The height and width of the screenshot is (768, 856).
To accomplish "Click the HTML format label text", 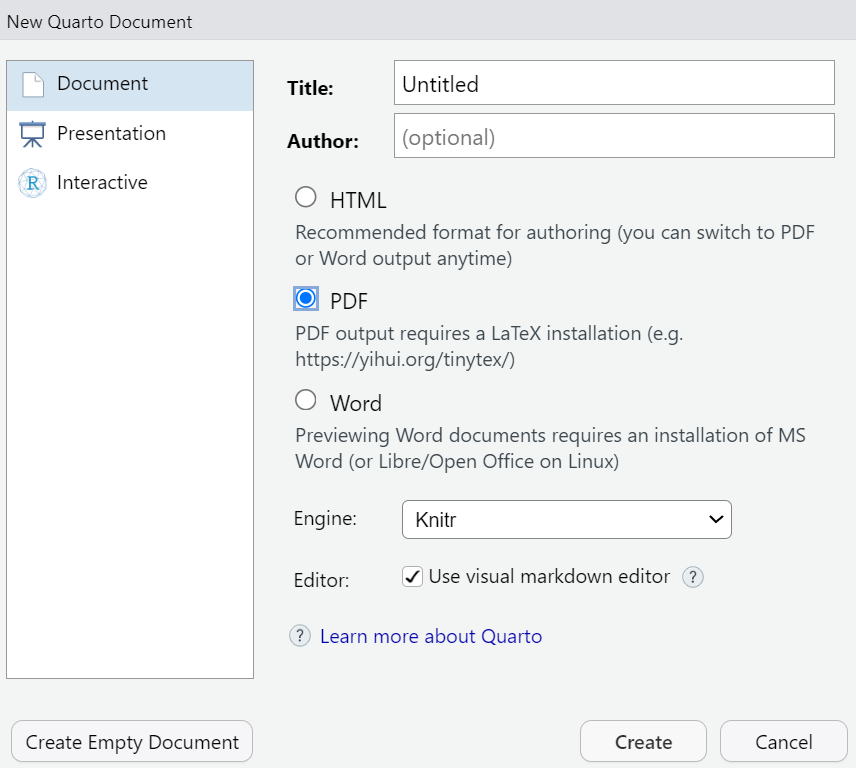I will [x=358, y=201].
